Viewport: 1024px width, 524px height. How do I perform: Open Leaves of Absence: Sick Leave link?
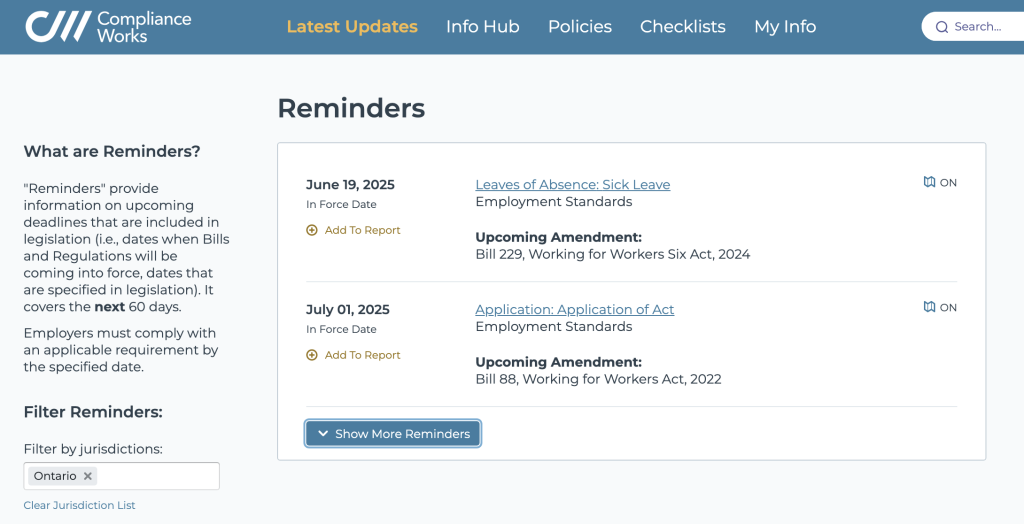(x=573, y=185)
